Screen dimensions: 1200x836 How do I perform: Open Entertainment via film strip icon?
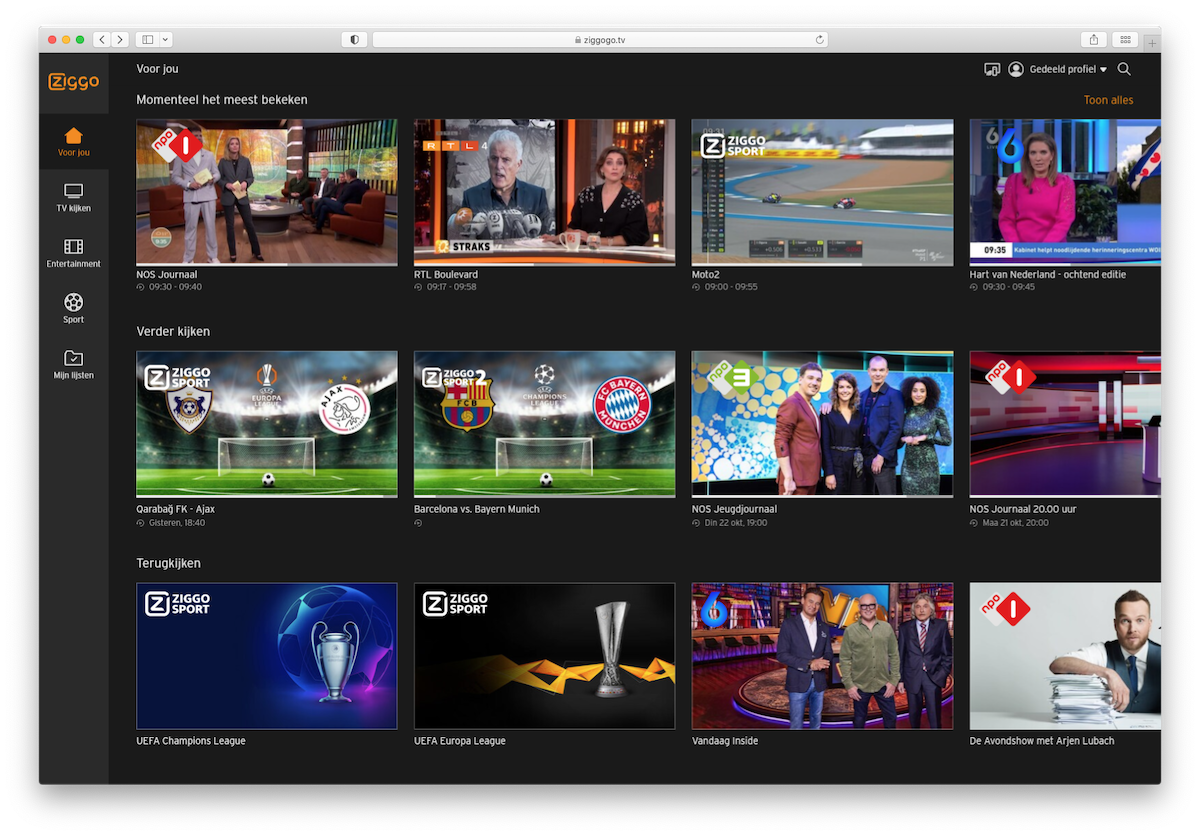click(73, 247)
